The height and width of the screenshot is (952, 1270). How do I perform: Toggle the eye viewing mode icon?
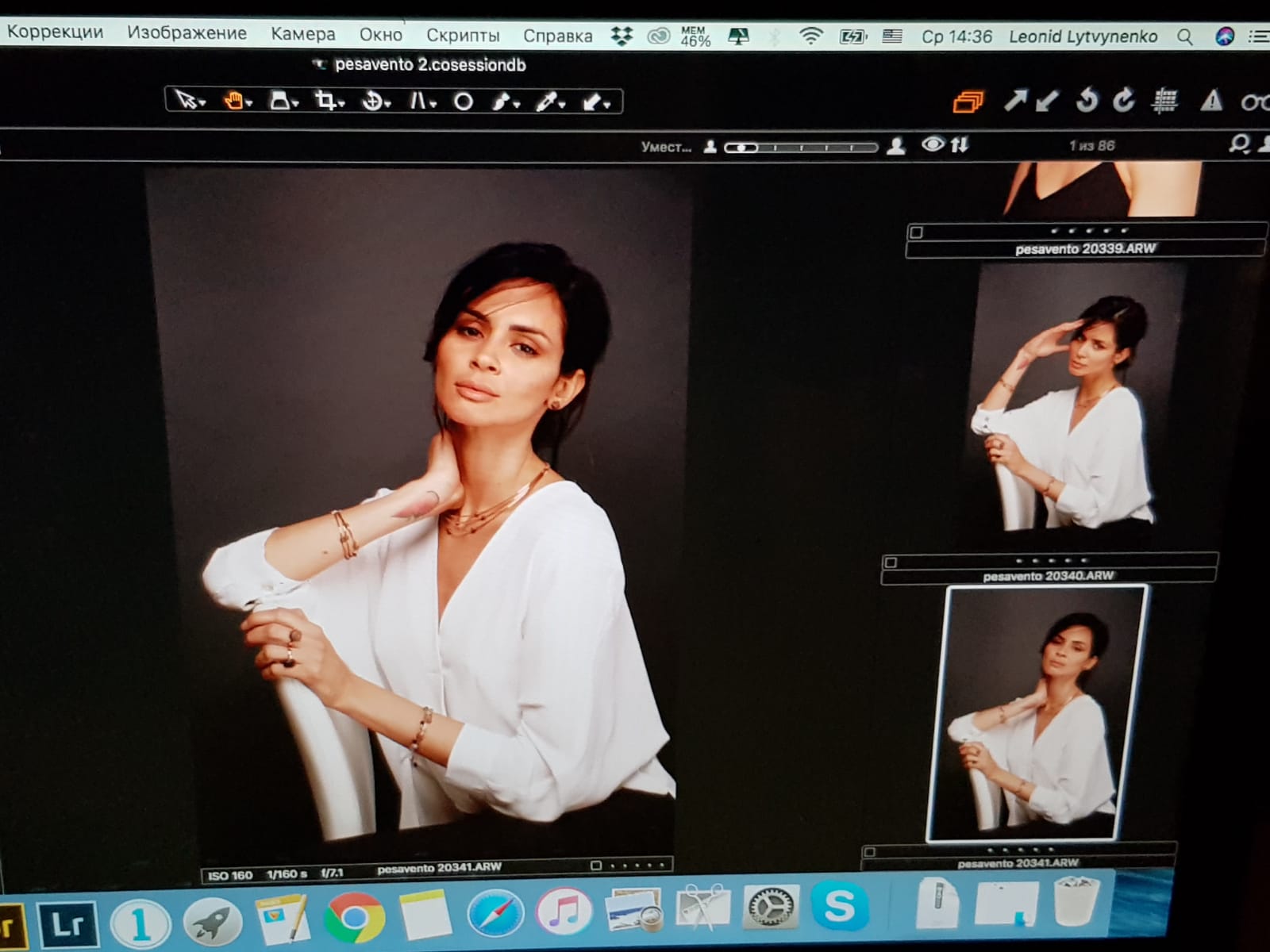(x=933, y=144)
